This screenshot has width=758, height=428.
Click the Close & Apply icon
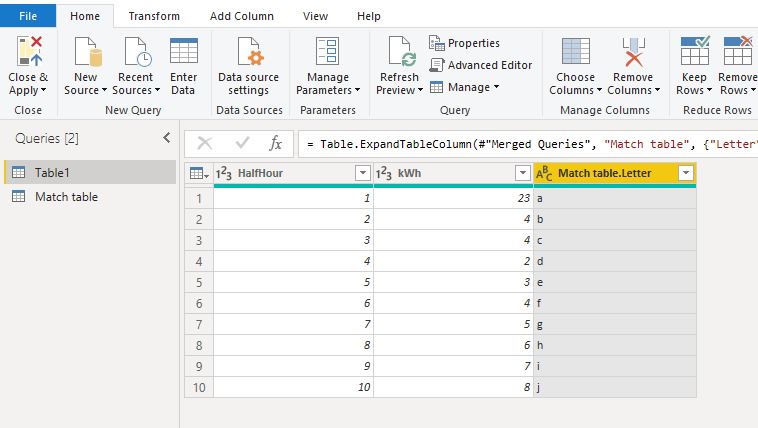[x=29, y=51]
